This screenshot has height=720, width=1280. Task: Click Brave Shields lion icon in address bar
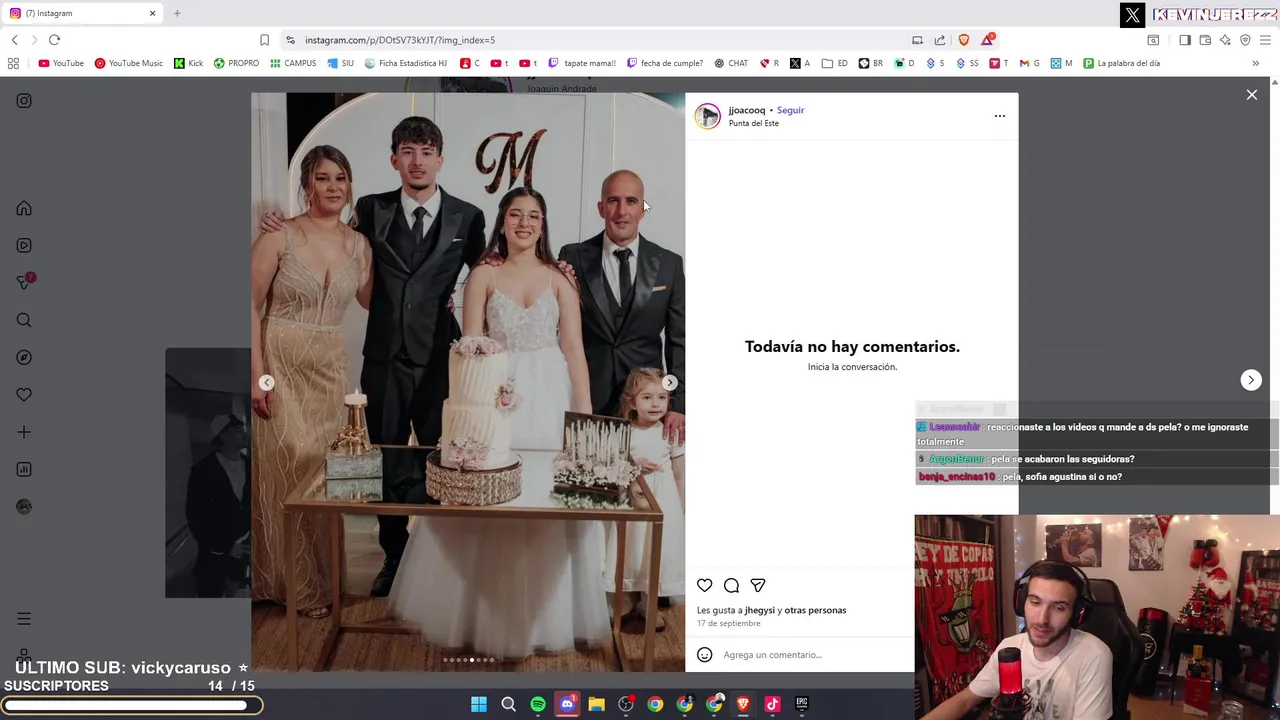coord(964,40)
